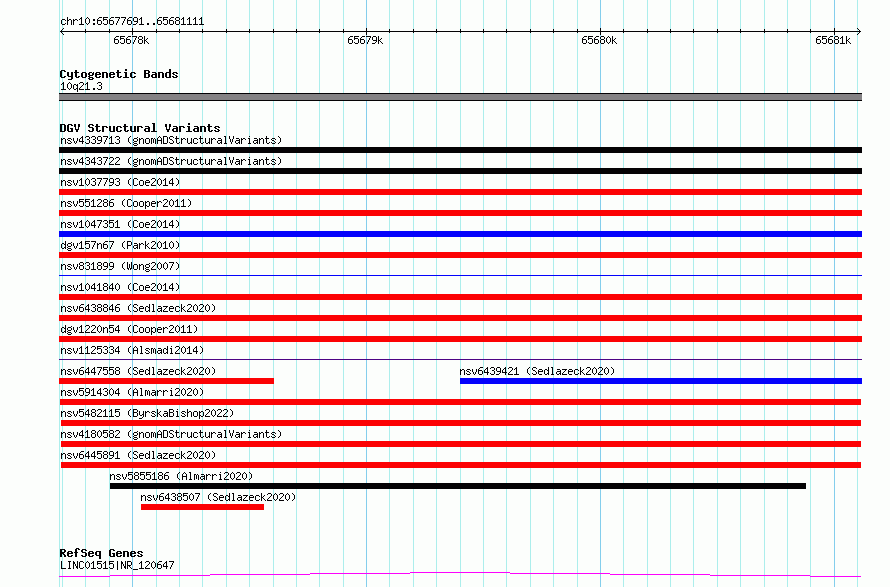Select the black bar under nsv5855186
890x587 pixels.
[x=457, y=487]
